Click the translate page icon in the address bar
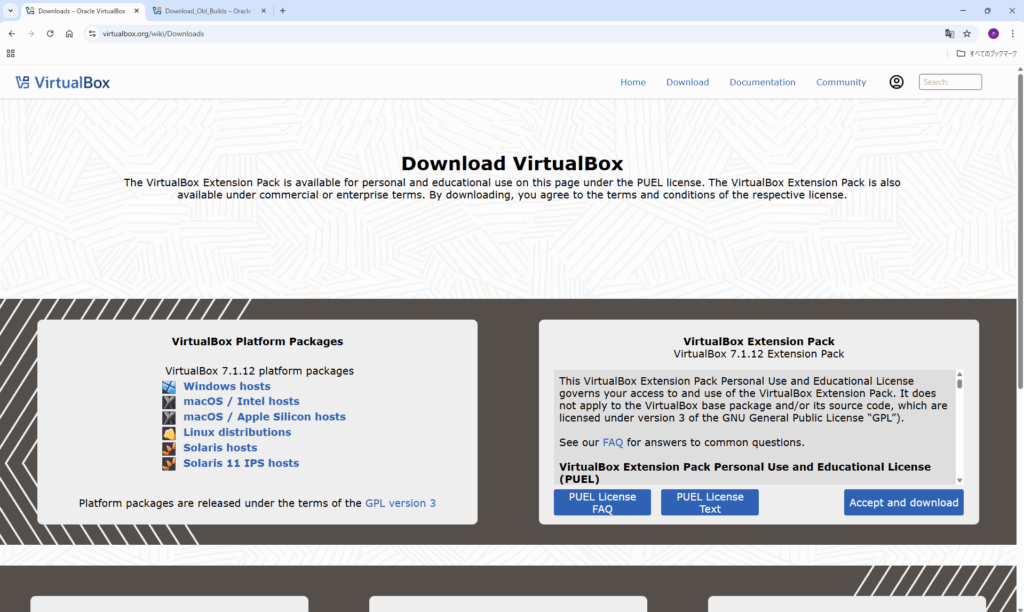 (x=950, y=33)
